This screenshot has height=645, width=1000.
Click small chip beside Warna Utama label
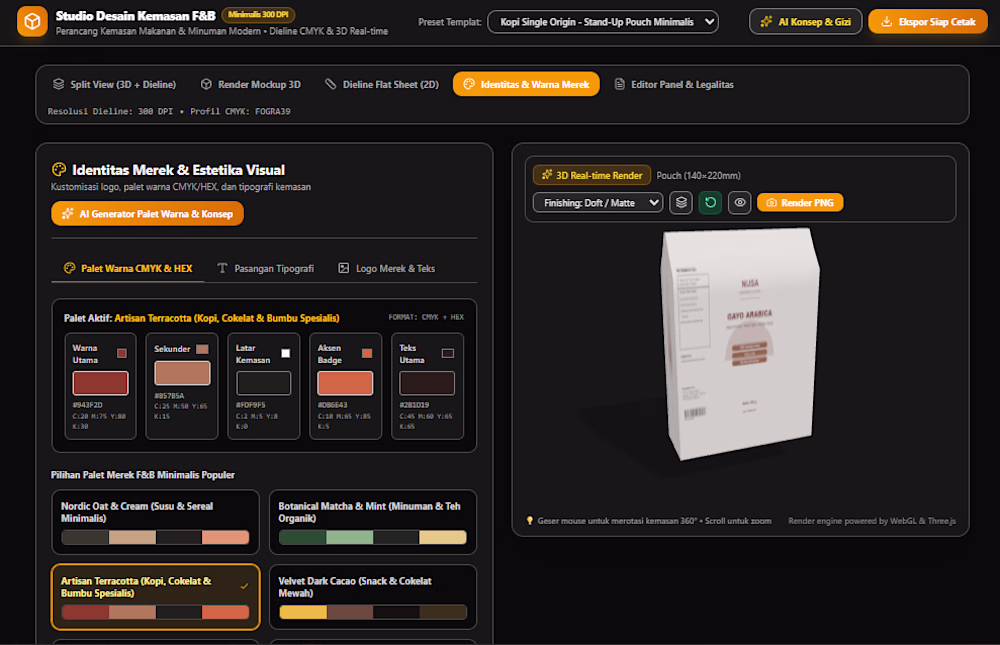point(122,353)
